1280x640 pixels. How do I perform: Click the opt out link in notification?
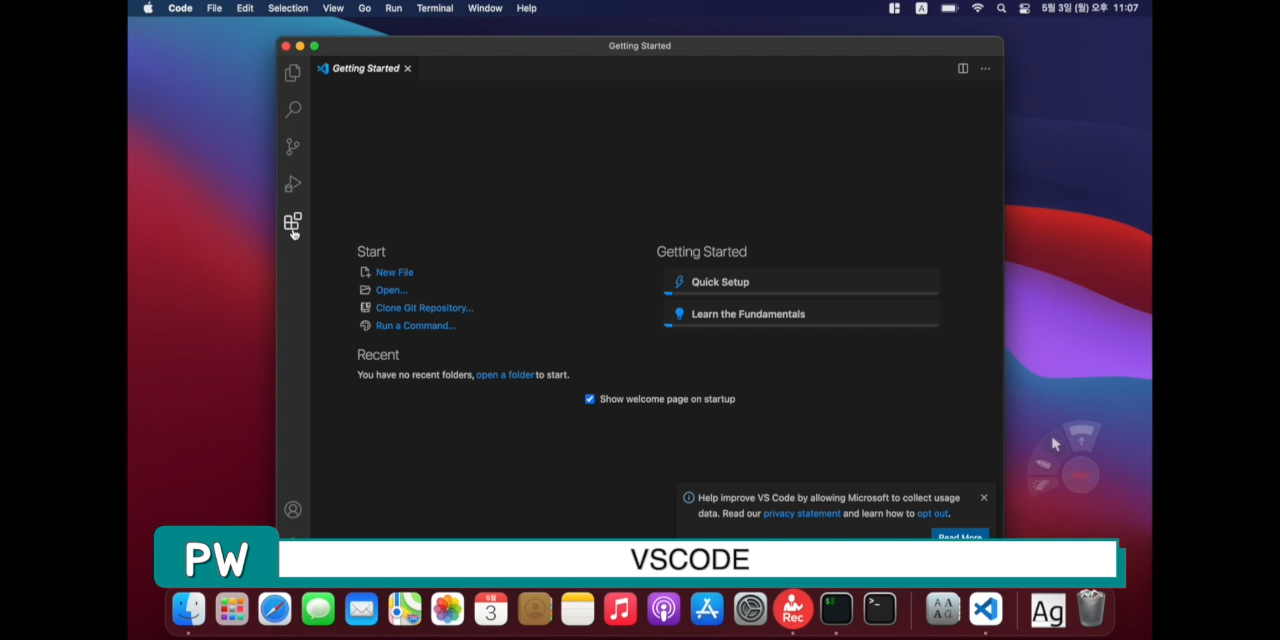point(932,514)
